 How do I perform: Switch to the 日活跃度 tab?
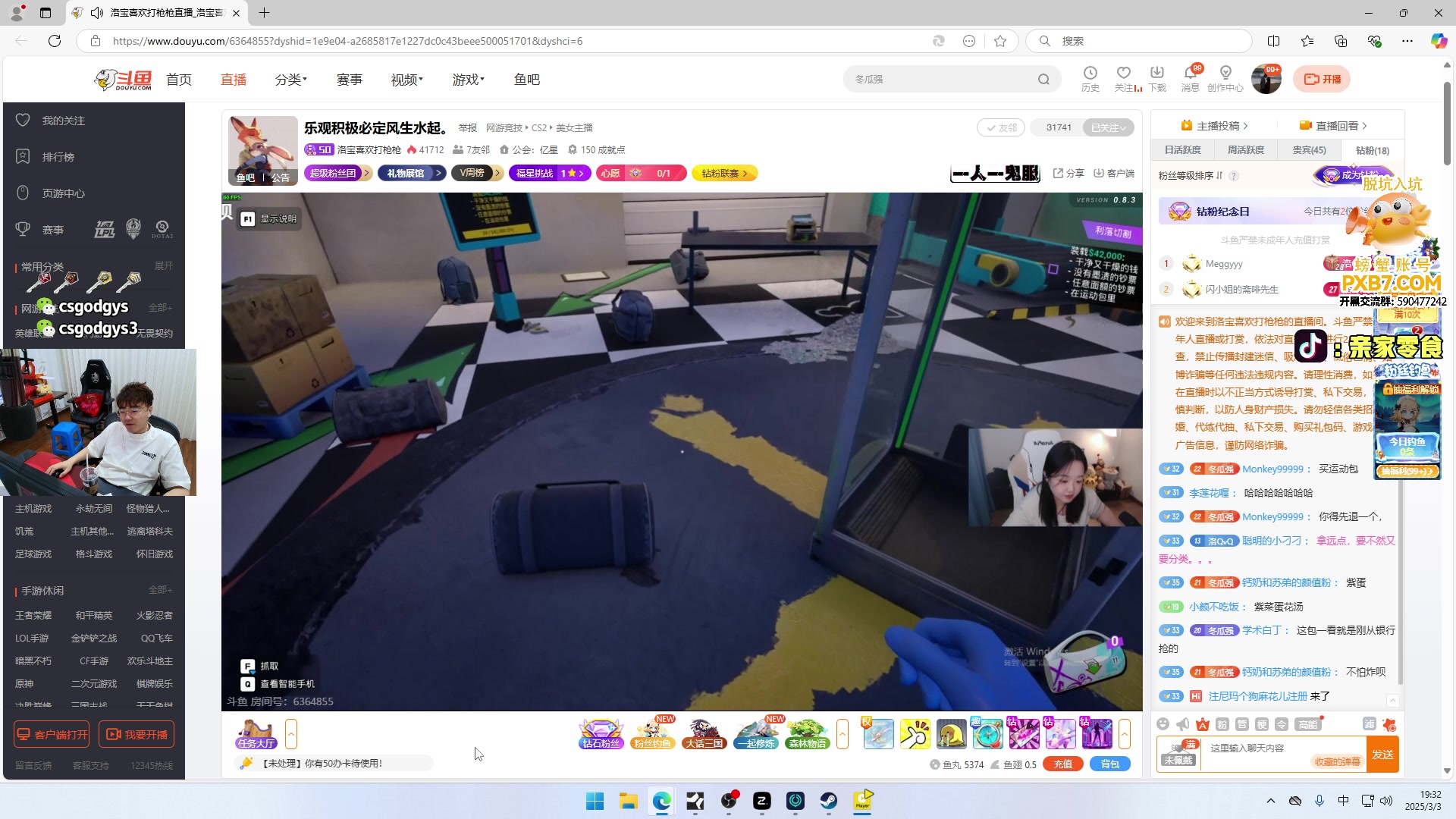(1183, 150)
